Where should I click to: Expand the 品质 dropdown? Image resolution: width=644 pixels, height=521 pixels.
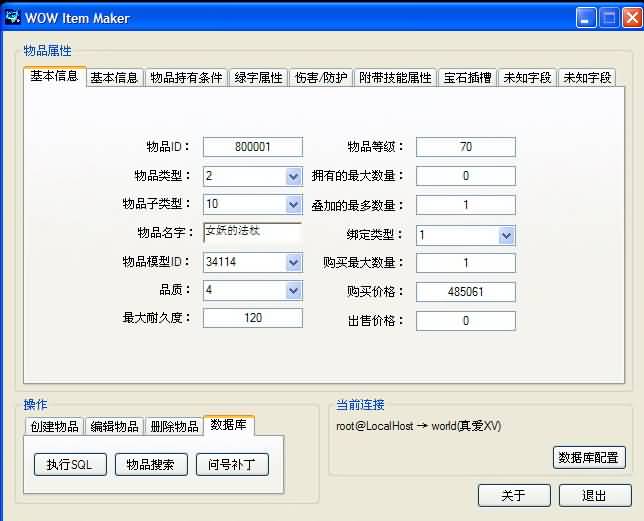(293, 291)
